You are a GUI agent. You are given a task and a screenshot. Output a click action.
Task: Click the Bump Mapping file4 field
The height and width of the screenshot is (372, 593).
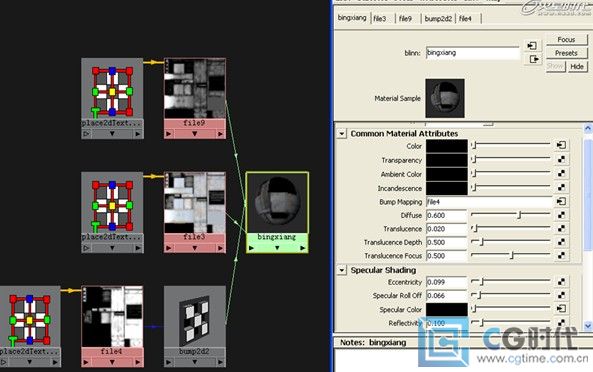tap(490, 202)
